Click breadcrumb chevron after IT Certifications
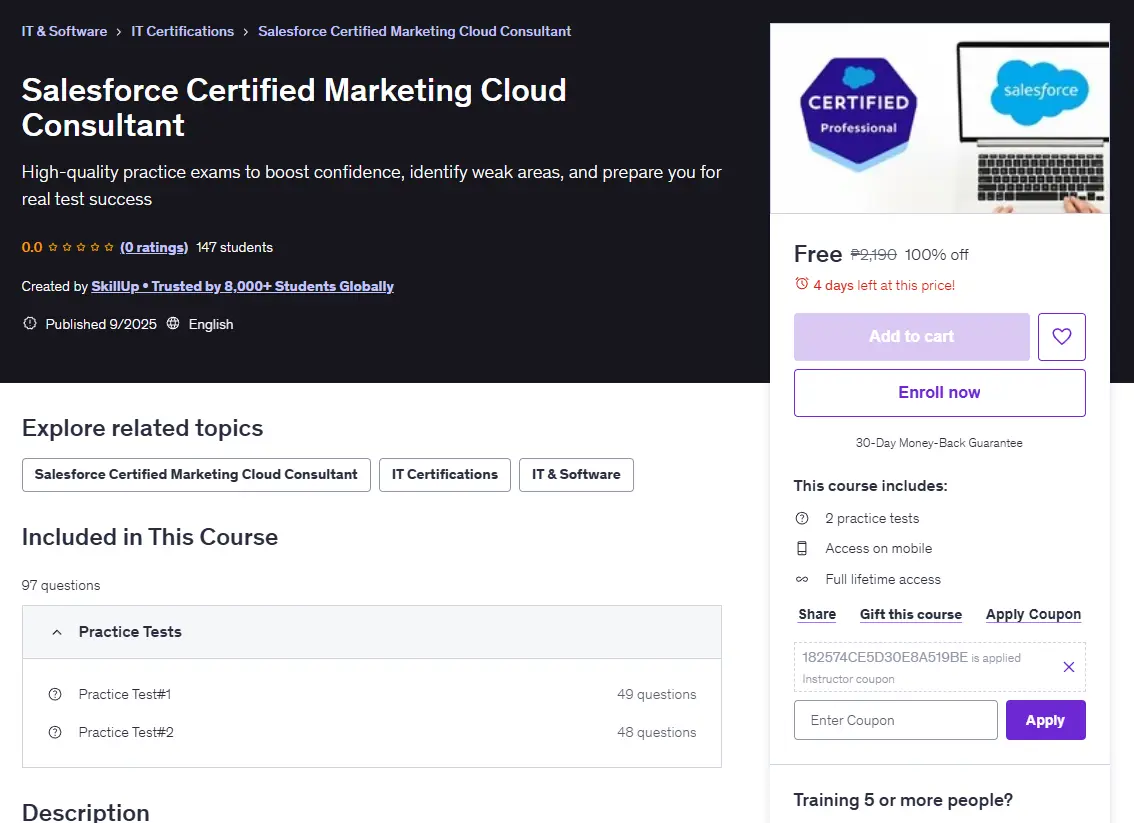1134x823 pixels. tap(246, 32)
